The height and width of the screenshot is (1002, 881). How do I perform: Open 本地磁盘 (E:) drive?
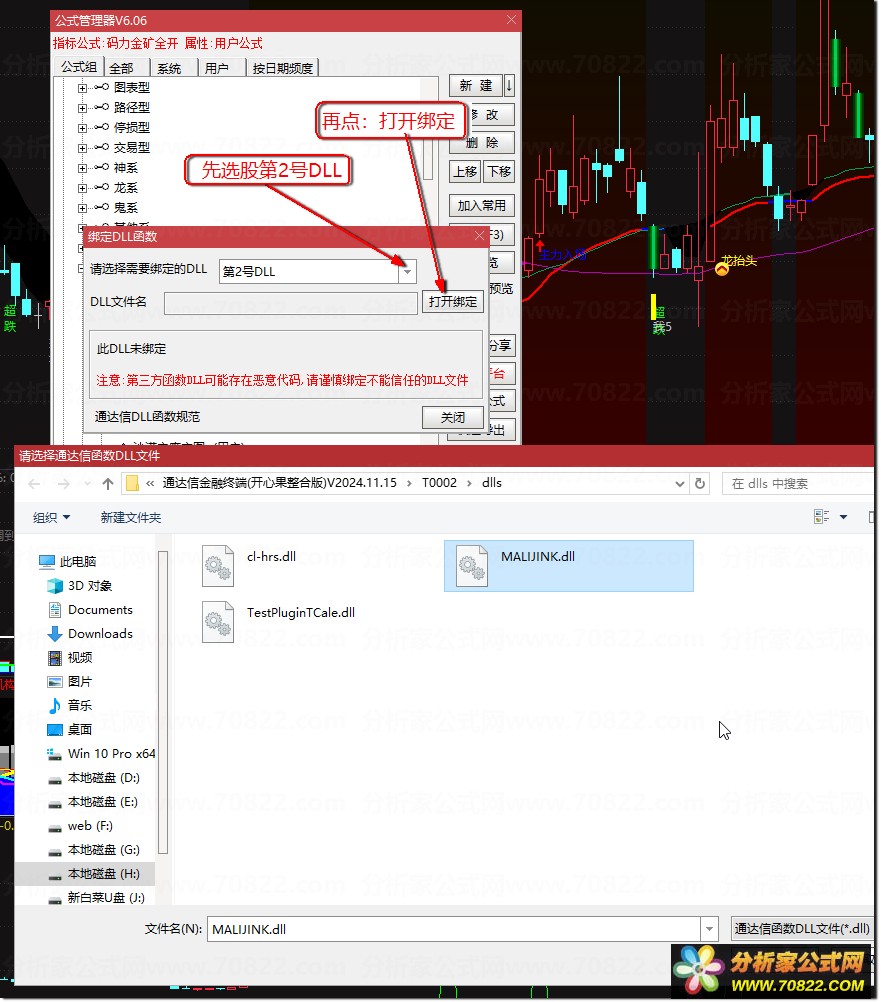tap(94, 802)
